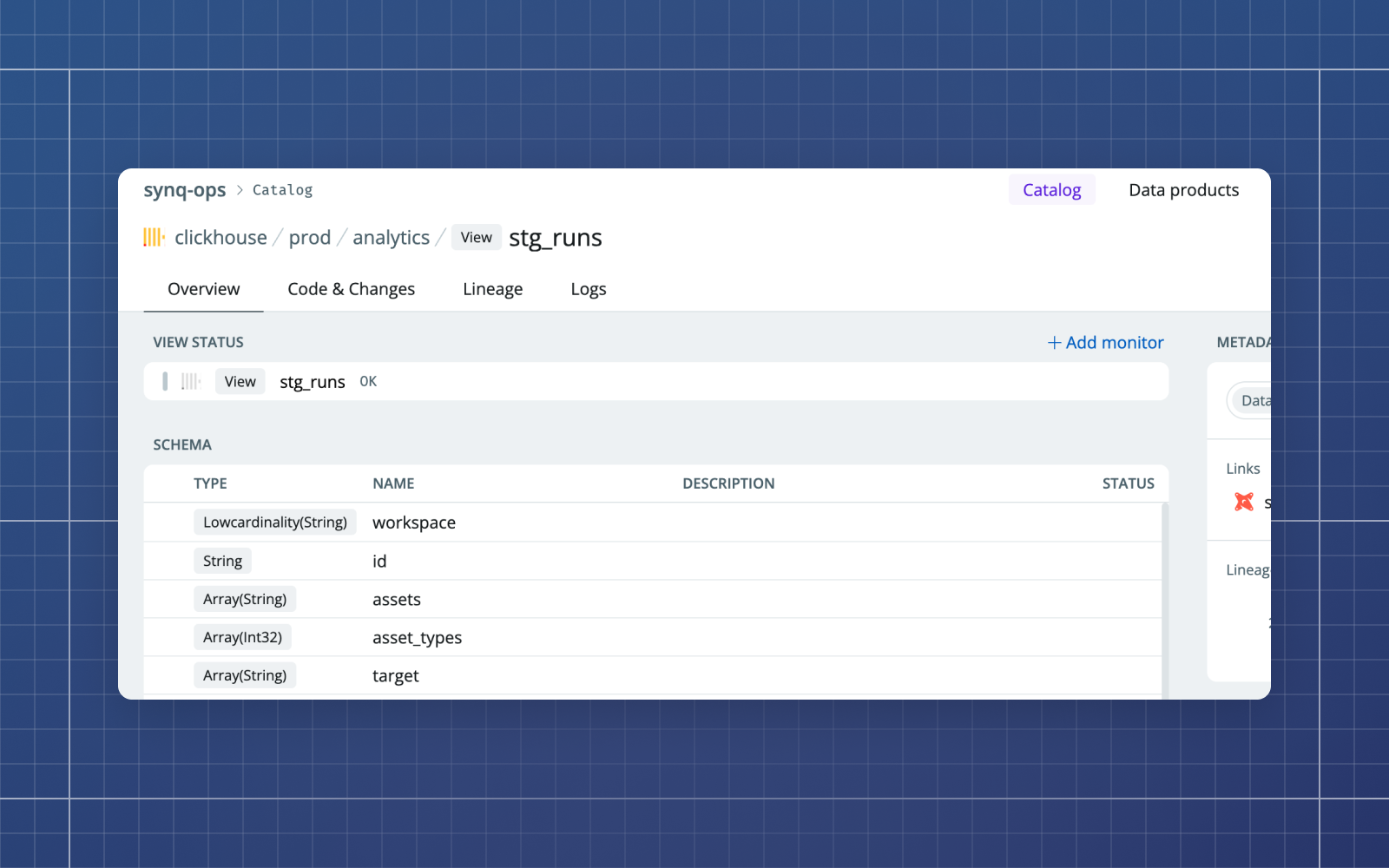Select the Catalog navigation item
The height and width of the screenshot is (868, 1389).
tap(1051, 190)
